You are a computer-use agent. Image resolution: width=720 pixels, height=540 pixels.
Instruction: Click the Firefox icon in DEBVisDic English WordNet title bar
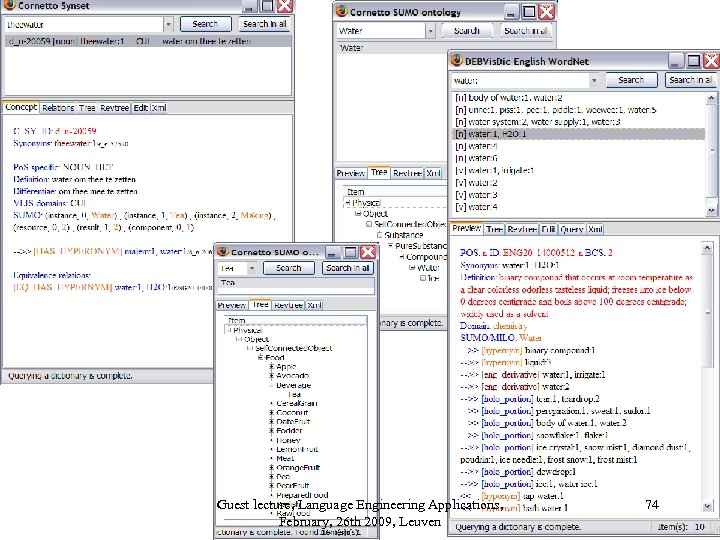point(457,61)
